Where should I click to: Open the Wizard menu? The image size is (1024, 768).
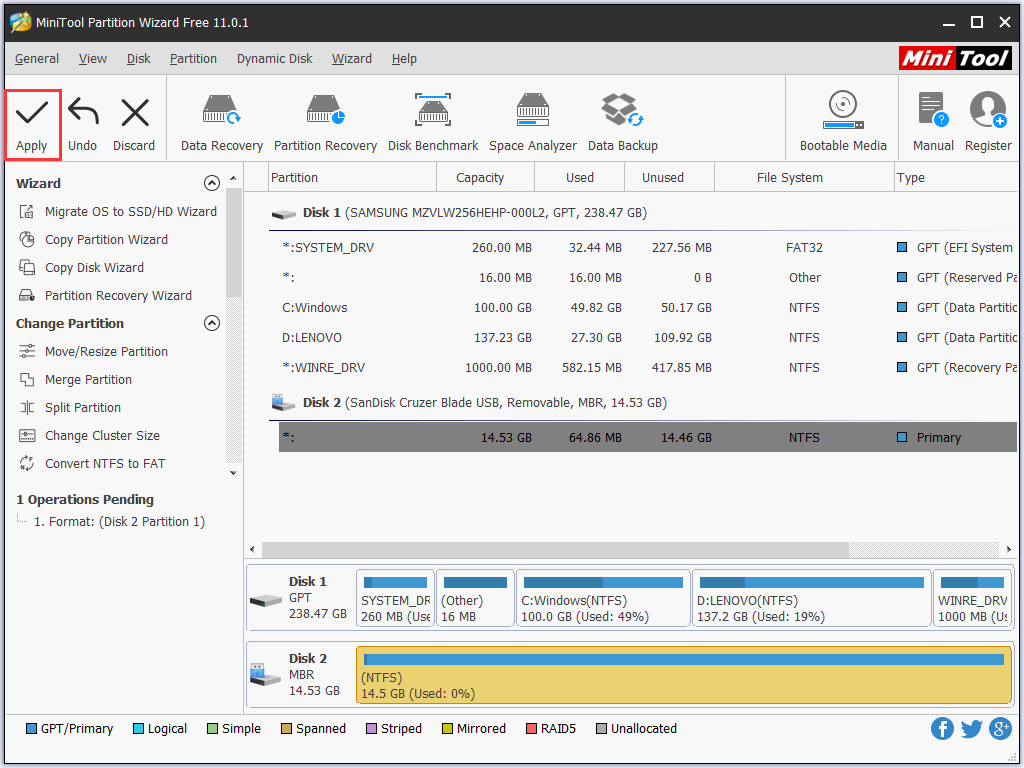click(x=351, y=59)
